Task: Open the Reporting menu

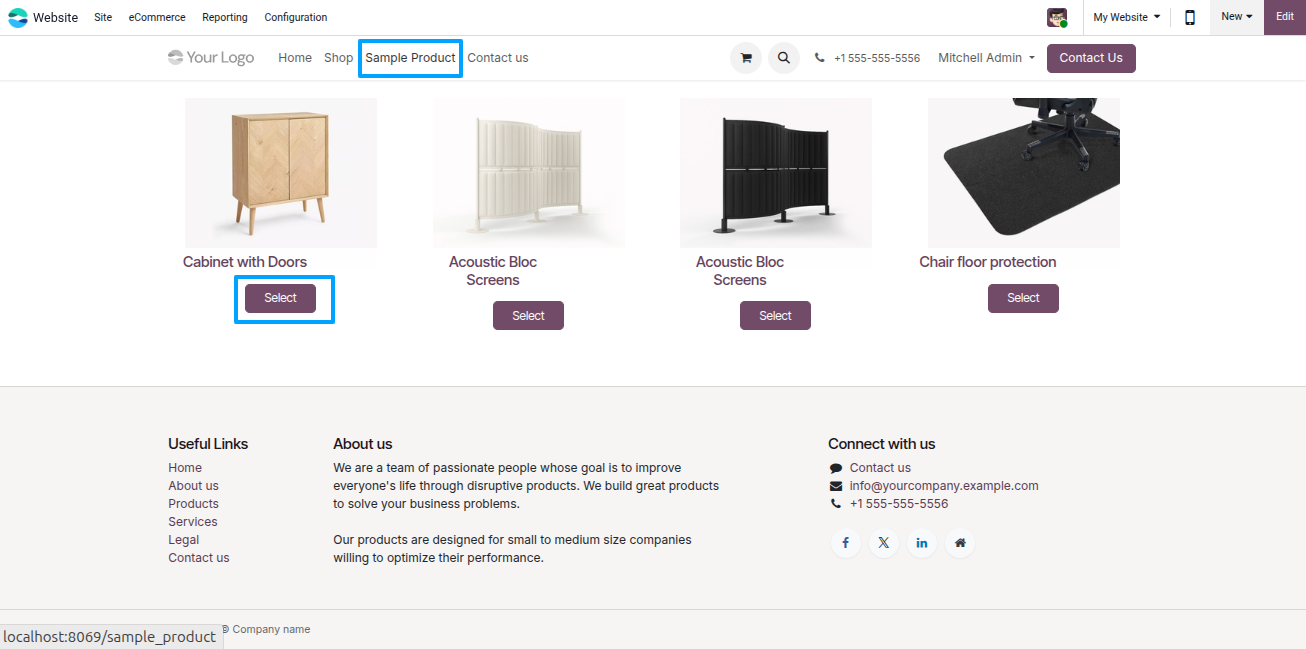Action: click(225, 17)
